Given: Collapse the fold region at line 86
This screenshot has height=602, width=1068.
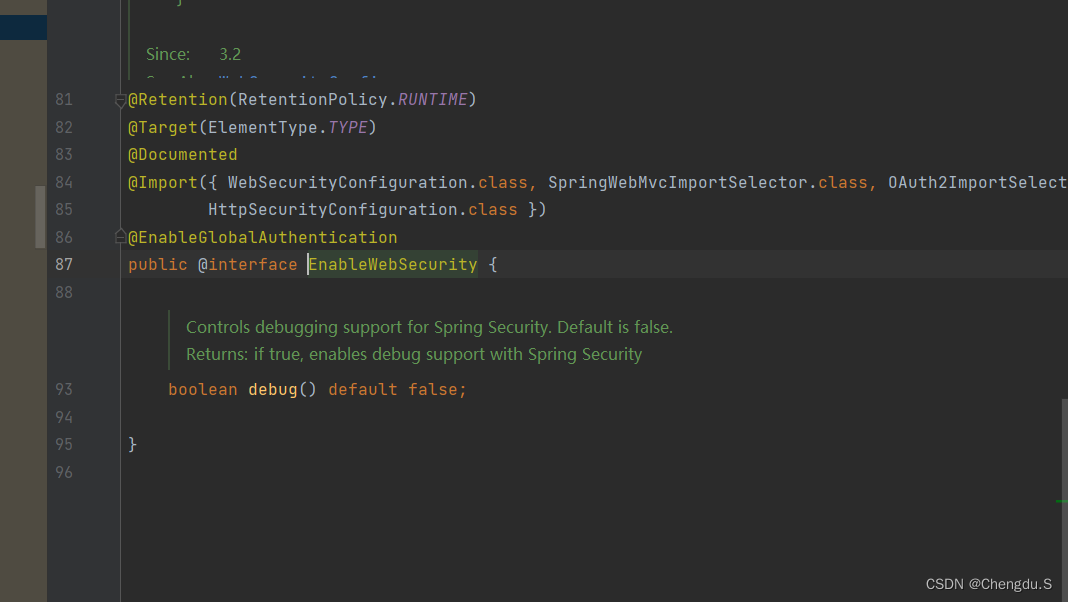Looking at the screenshot, I should click(x=119, y=235).
